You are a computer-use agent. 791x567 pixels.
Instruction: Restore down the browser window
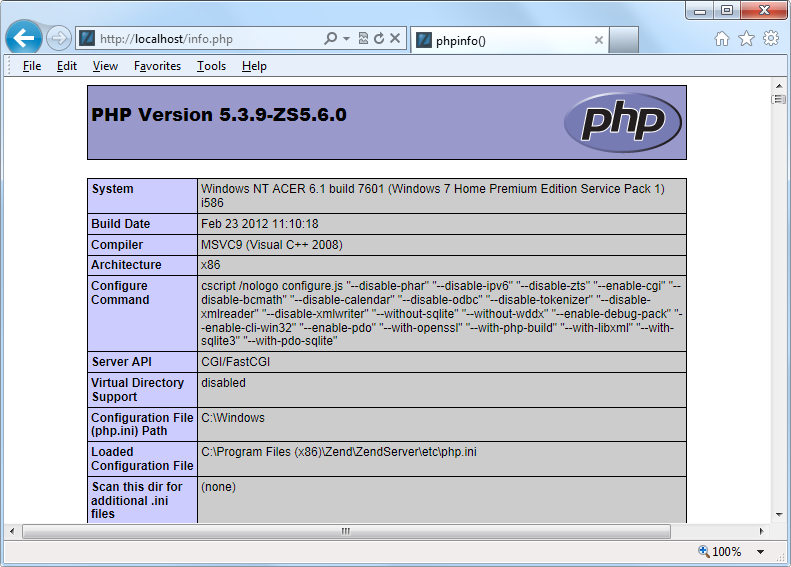pos(726,10)
